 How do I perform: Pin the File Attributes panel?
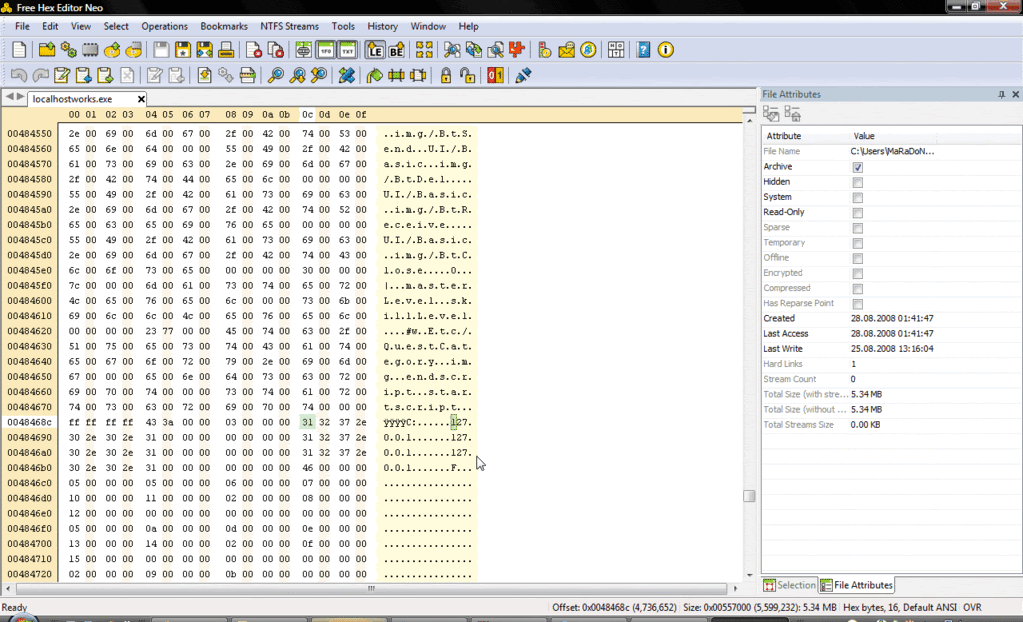[1001, 94]
